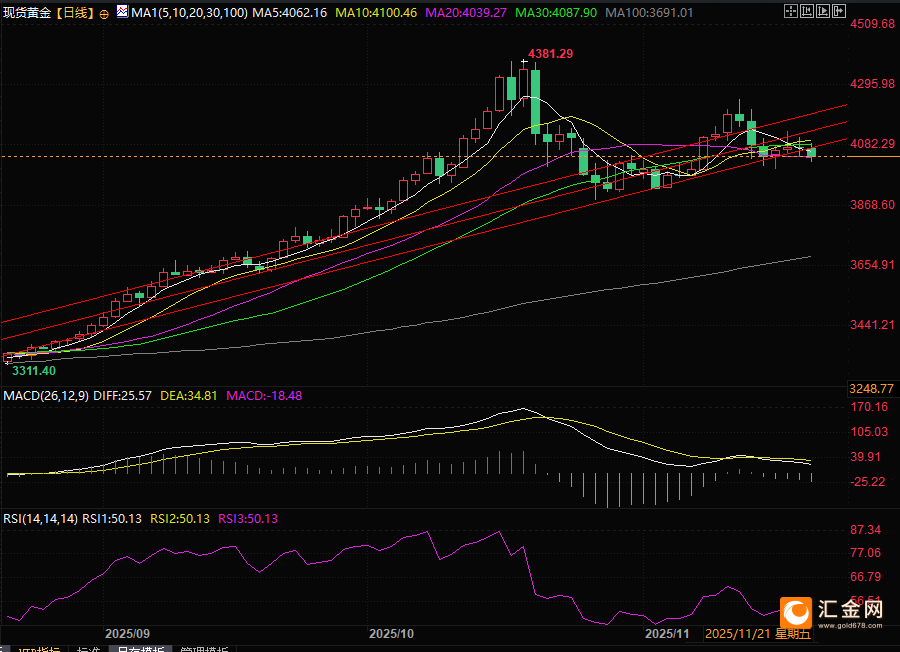Click the 现货黄金 instrument title
This screenshot has height=652, width=900.
pyautogui.click(x=27, y=13)
